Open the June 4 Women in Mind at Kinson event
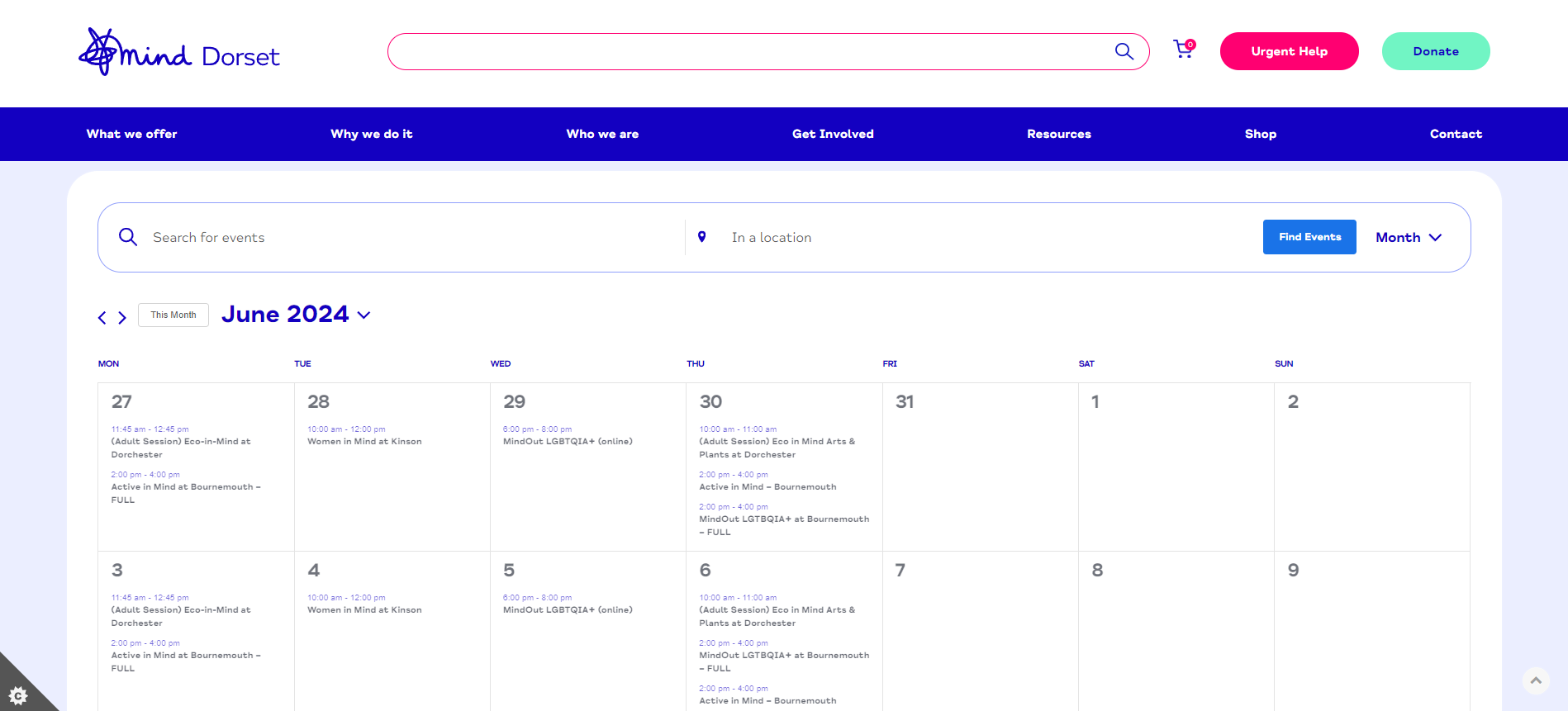 [364, 610]
